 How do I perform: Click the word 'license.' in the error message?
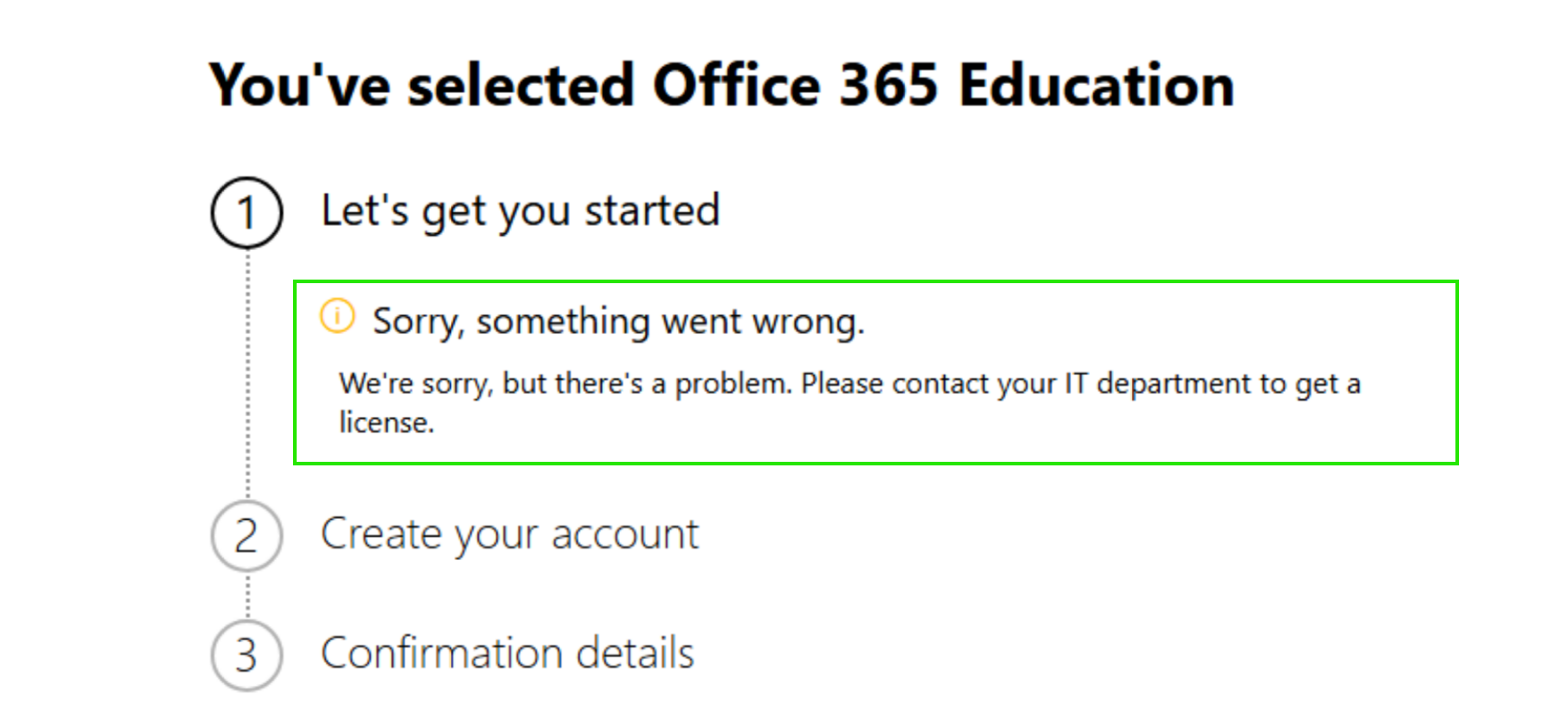click(386, 423)
